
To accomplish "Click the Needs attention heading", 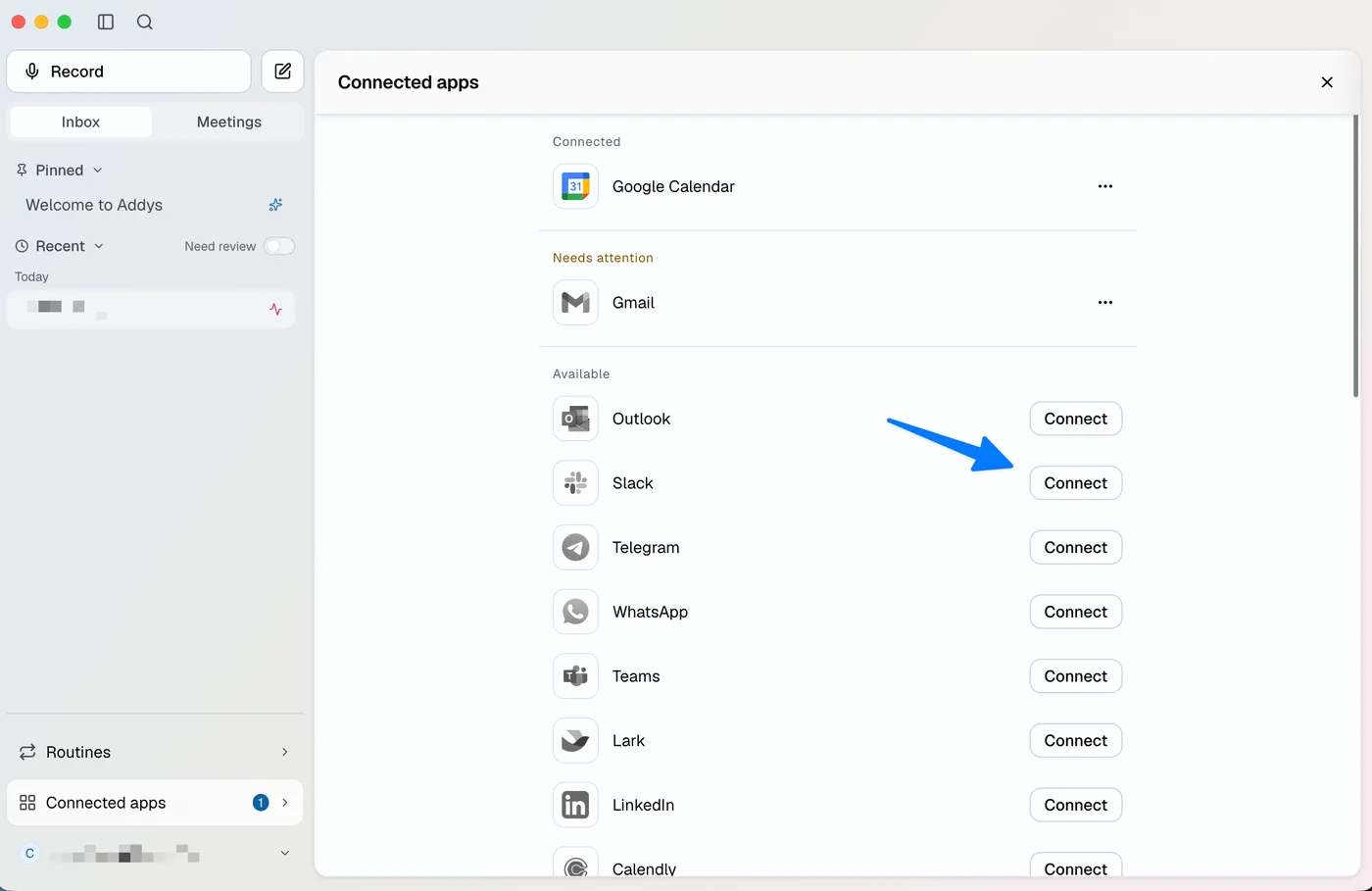I will click(603, 258).
